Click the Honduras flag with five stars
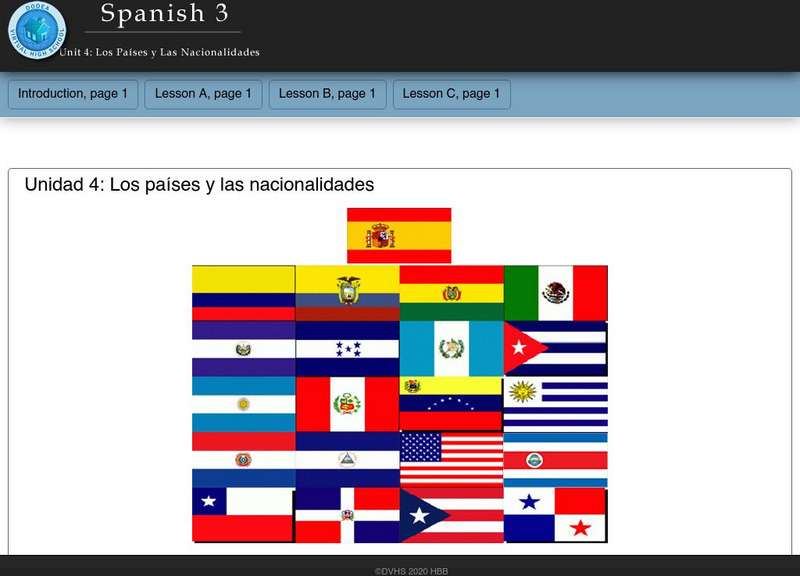This screenshot has width=800, height=576. click(x=347, y=348)
